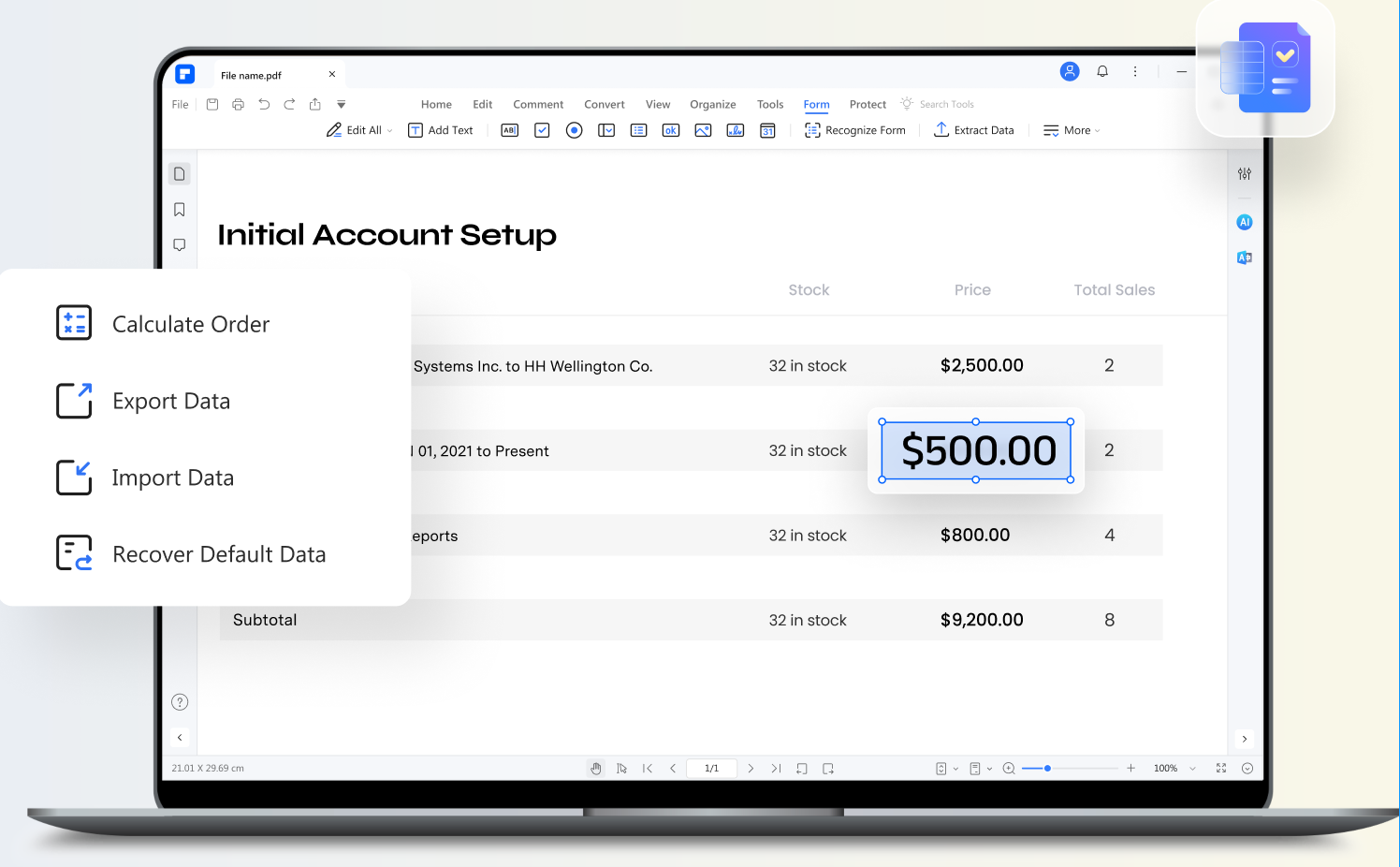1400x867 pixels.
Task: Switch to the Edit tab
Action: [483, 105]
